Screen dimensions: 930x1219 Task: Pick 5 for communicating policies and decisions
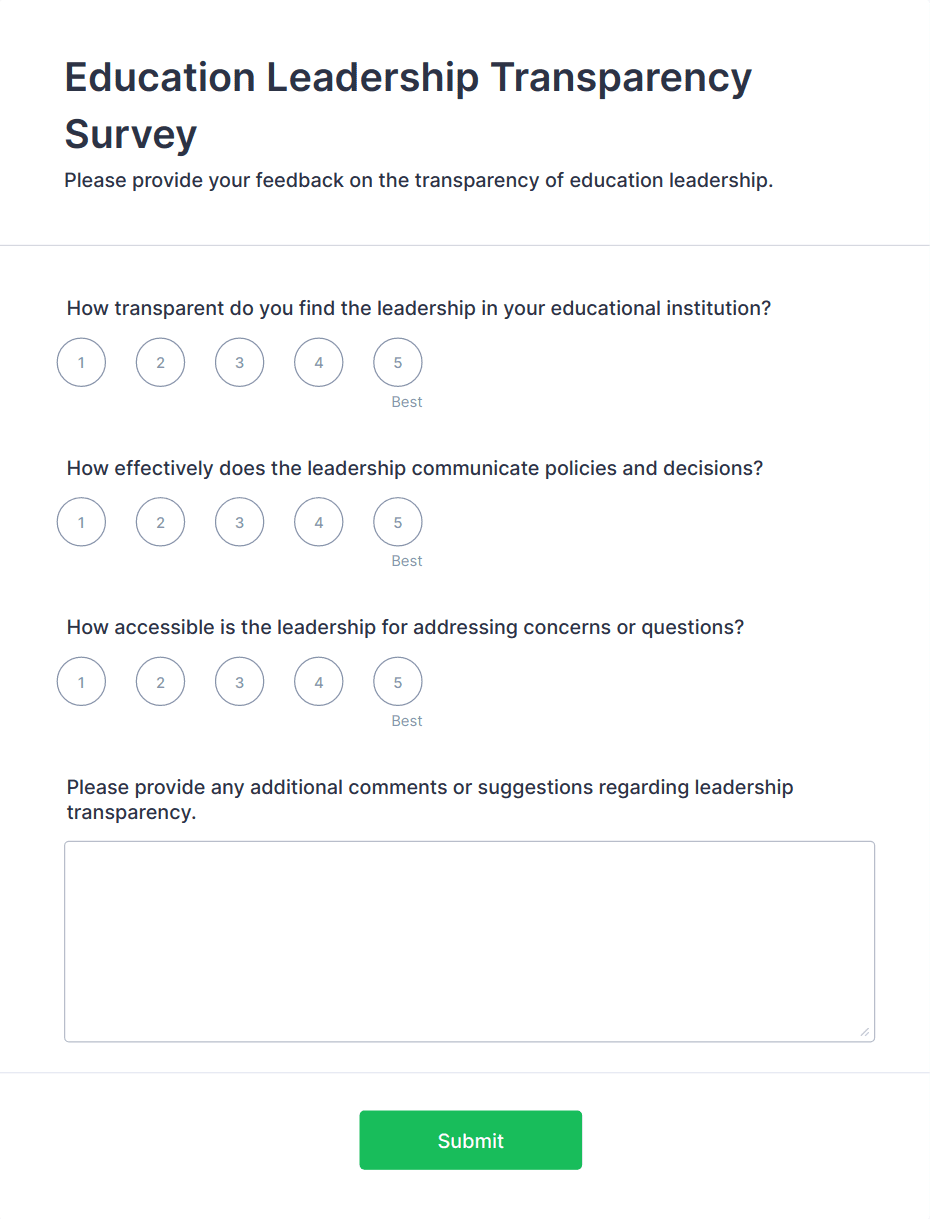click(397, 522)
